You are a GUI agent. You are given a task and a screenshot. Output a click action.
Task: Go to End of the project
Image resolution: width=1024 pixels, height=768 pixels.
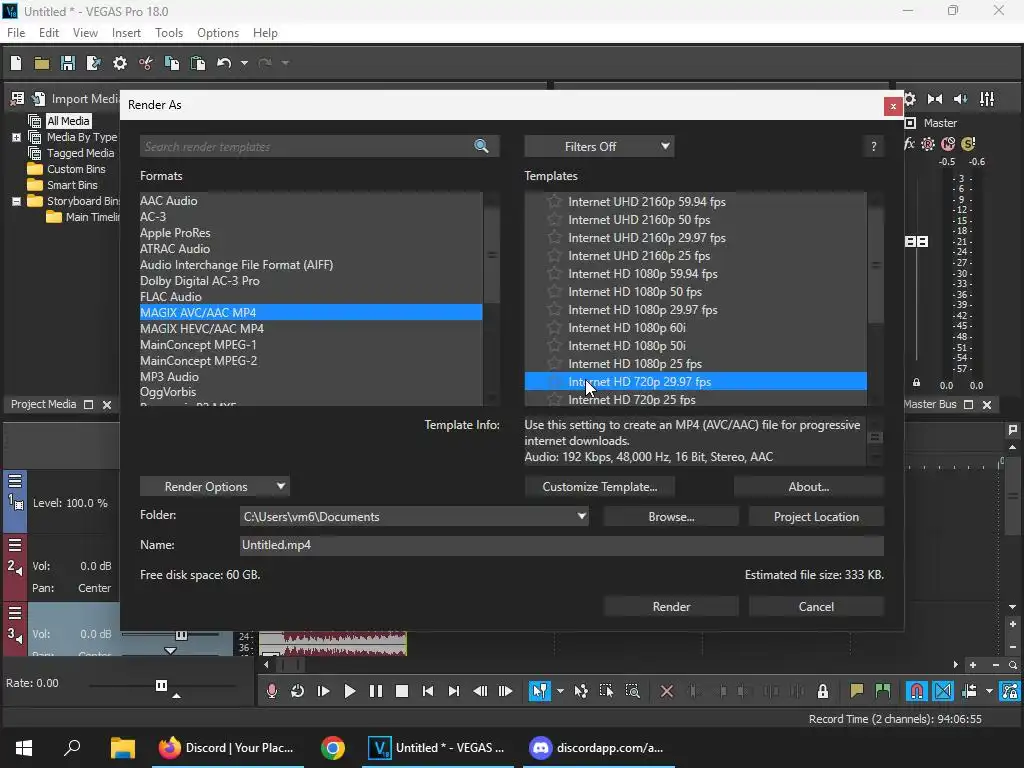click(x=454, y=691)
